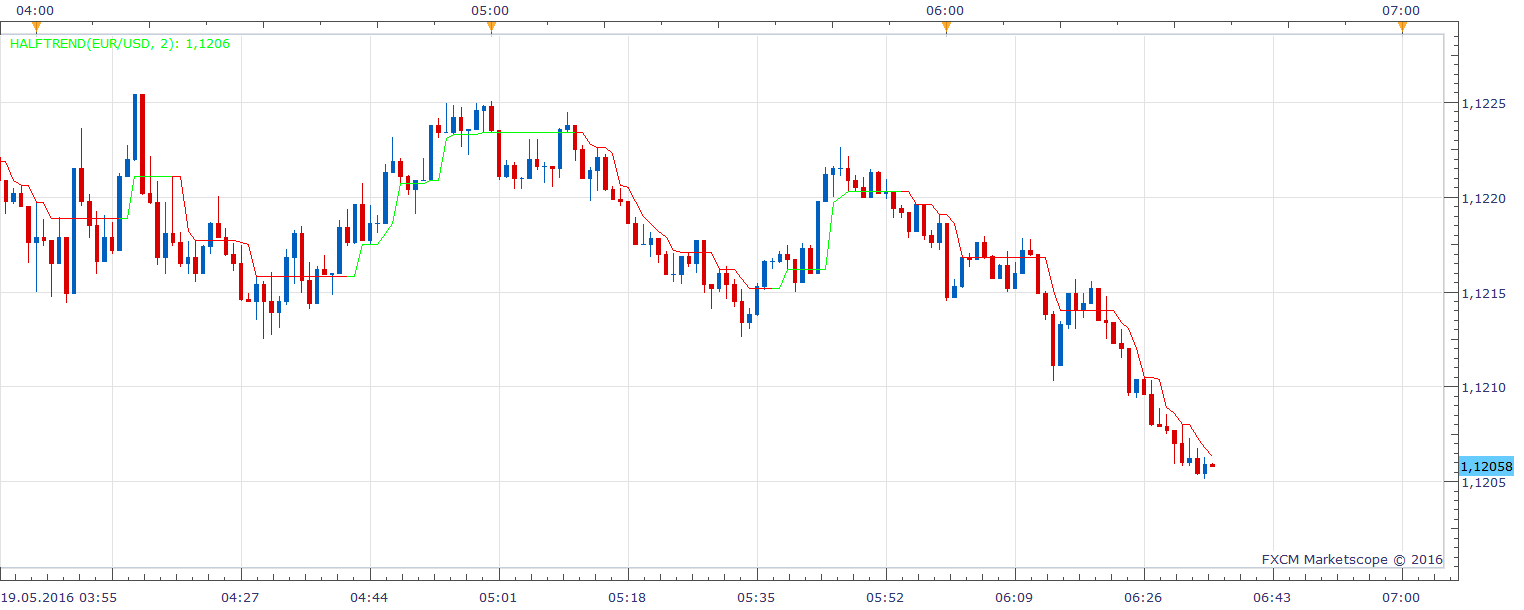Click the 1,1220 price axis label
1524x610 pixels.
[x=1484, y=199]
